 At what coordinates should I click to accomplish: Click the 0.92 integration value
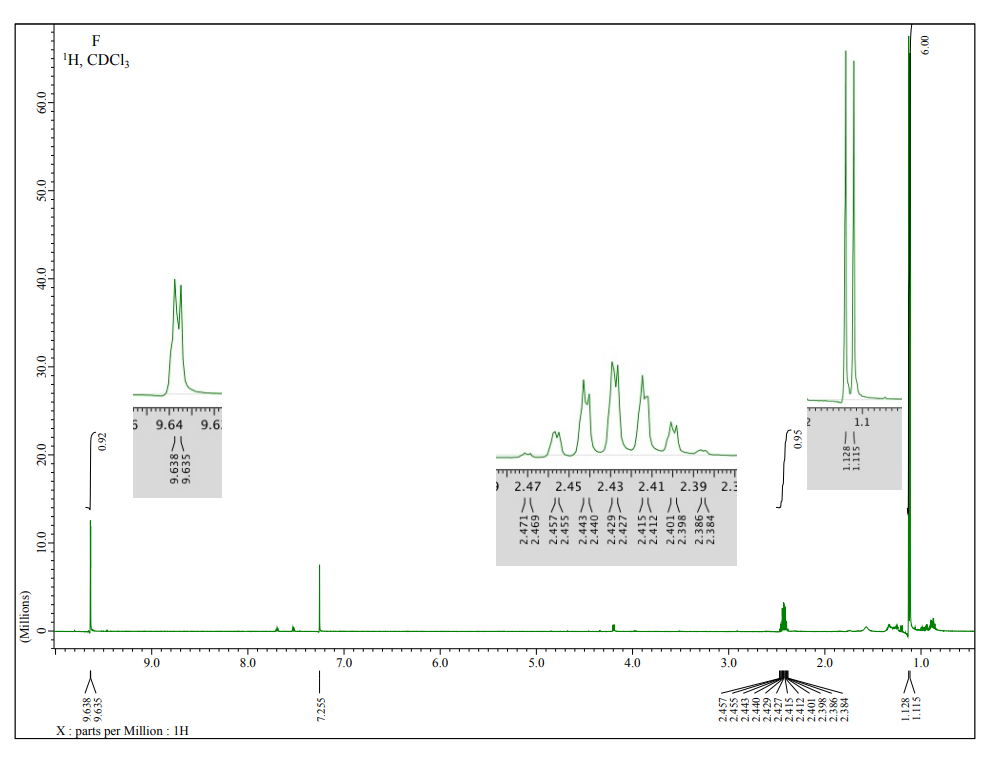coord(102,441)
